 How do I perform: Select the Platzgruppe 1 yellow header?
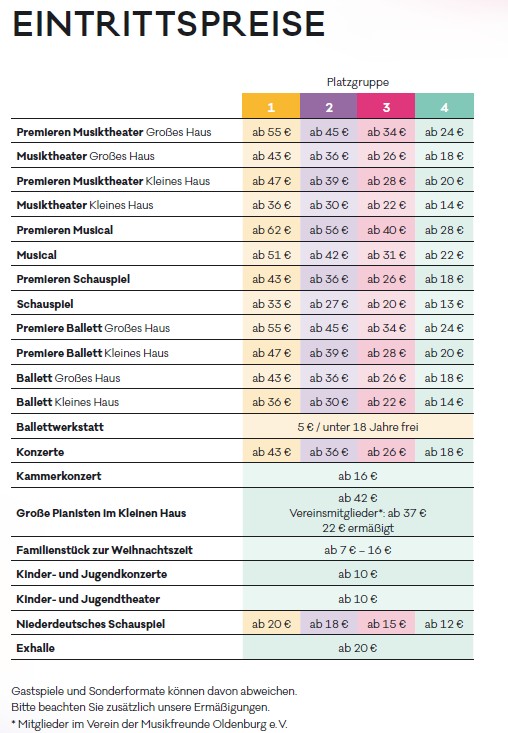[271, 106]
